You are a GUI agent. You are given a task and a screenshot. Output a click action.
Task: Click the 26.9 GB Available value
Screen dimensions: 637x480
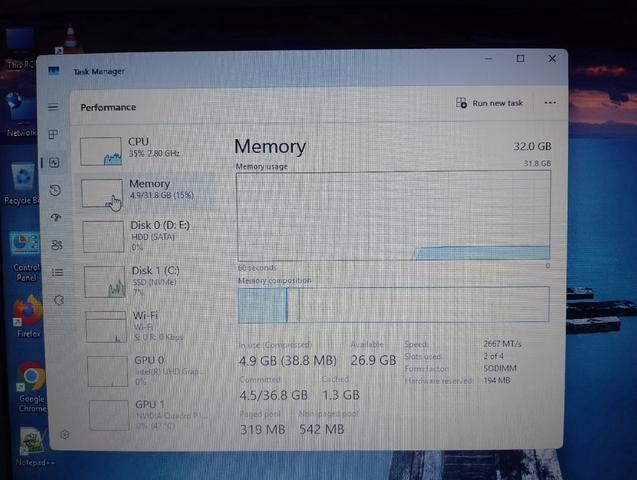(373, 360)
